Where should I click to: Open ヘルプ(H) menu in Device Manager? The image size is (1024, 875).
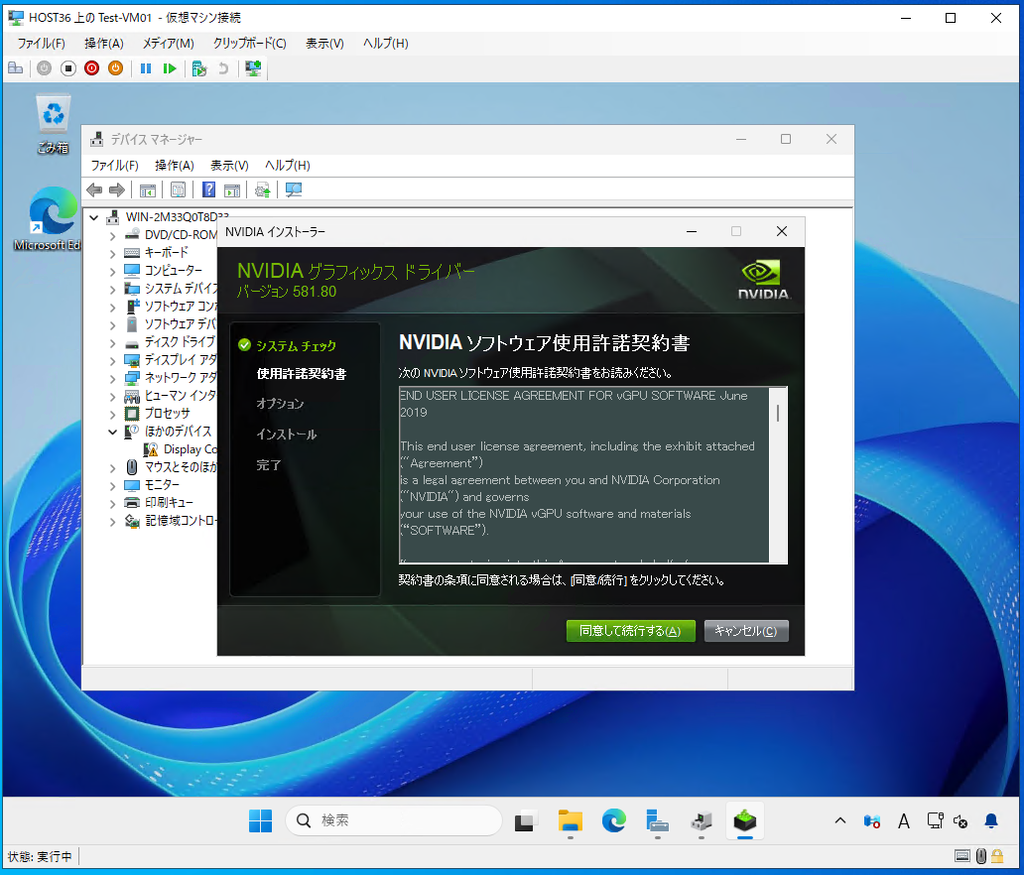click(287, 165)
